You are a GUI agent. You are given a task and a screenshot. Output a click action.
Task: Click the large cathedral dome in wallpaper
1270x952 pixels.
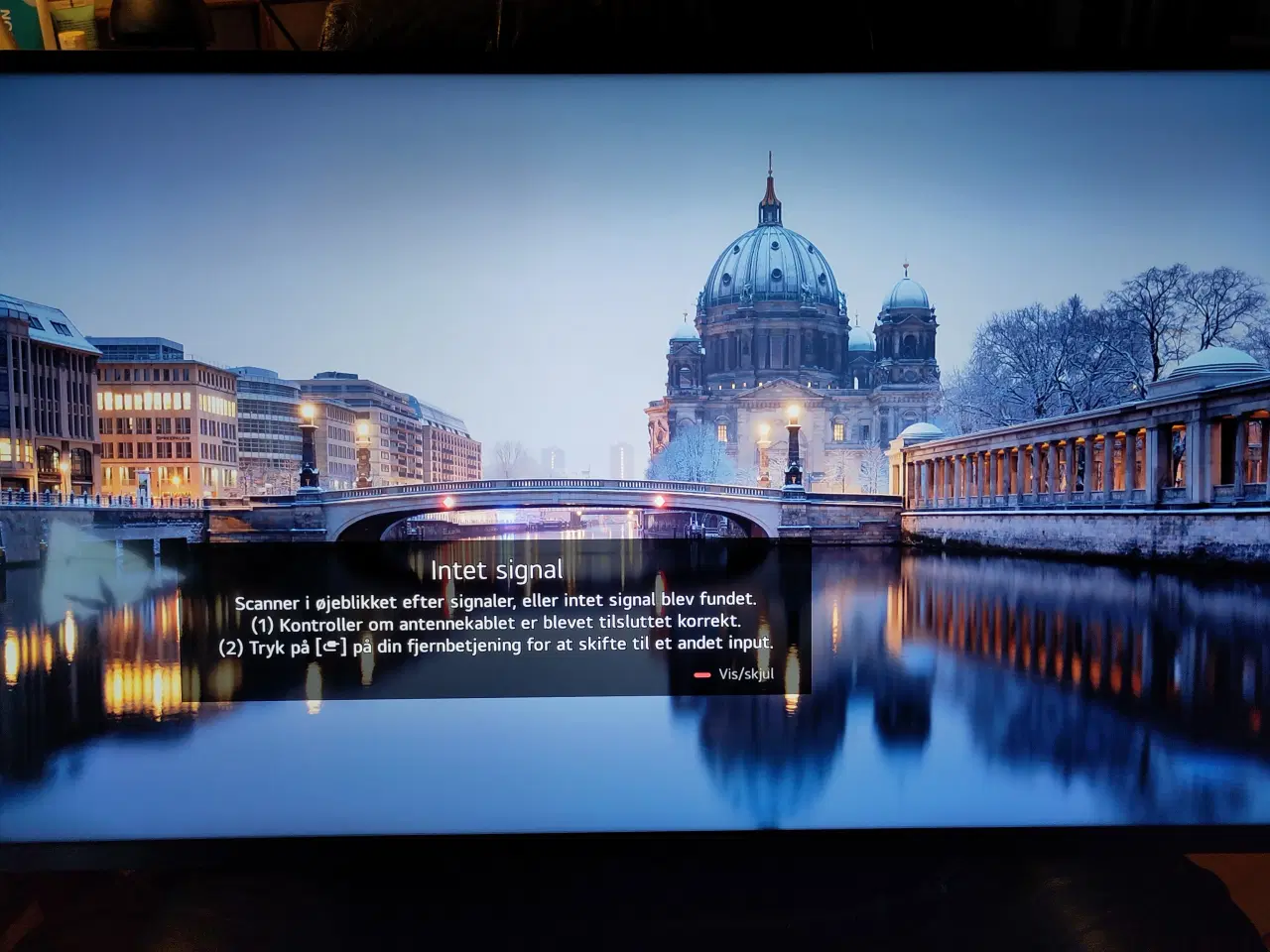click(770, 268)
